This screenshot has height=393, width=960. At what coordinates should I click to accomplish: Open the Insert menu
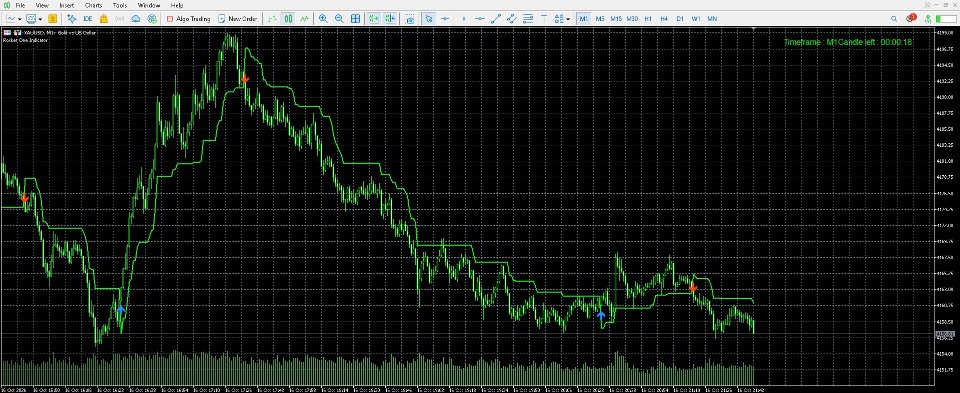67,5
